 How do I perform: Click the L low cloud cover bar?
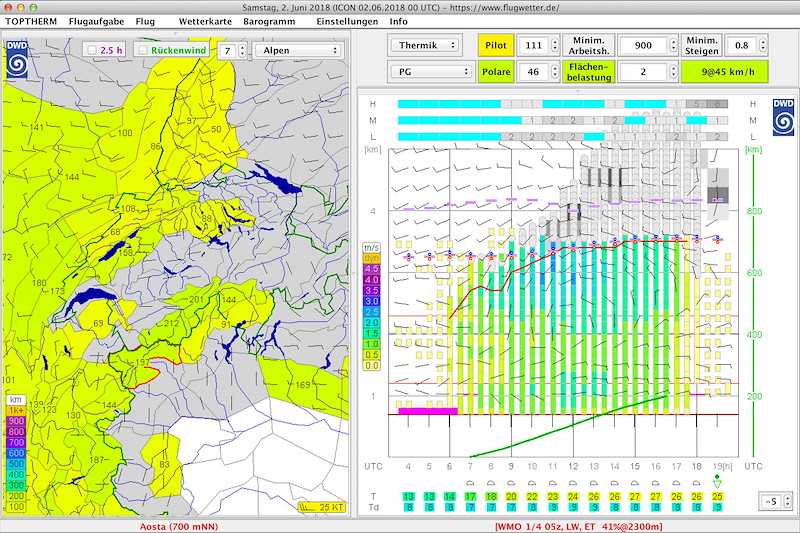[563, 137]
